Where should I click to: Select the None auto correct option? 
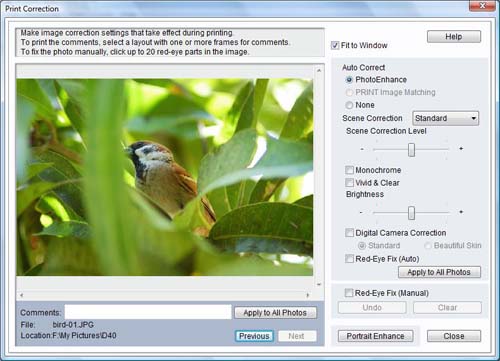[x=349, y=105]
